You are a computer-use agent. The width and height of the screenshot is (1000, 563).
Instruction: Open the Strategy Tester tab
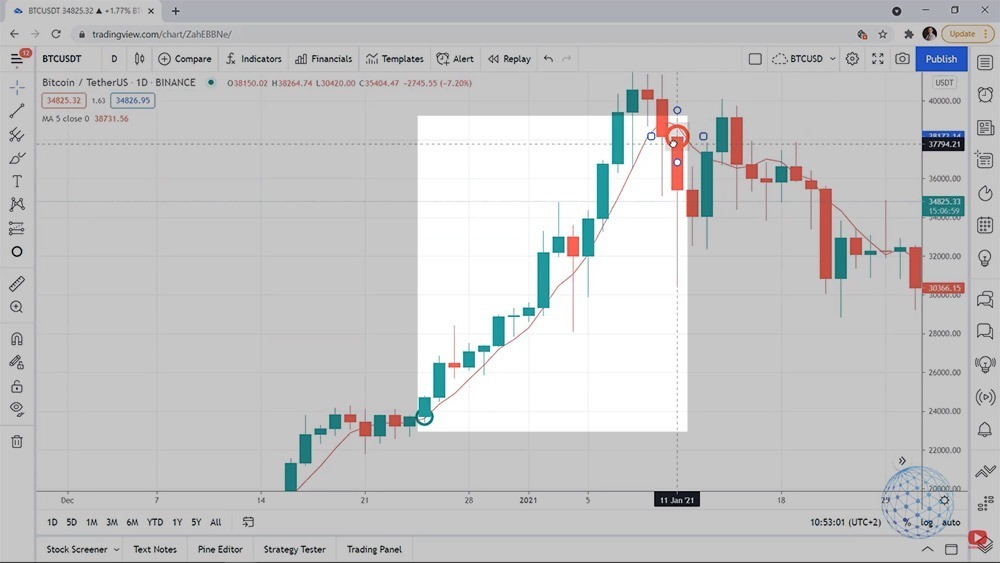(x=294, y=549)
